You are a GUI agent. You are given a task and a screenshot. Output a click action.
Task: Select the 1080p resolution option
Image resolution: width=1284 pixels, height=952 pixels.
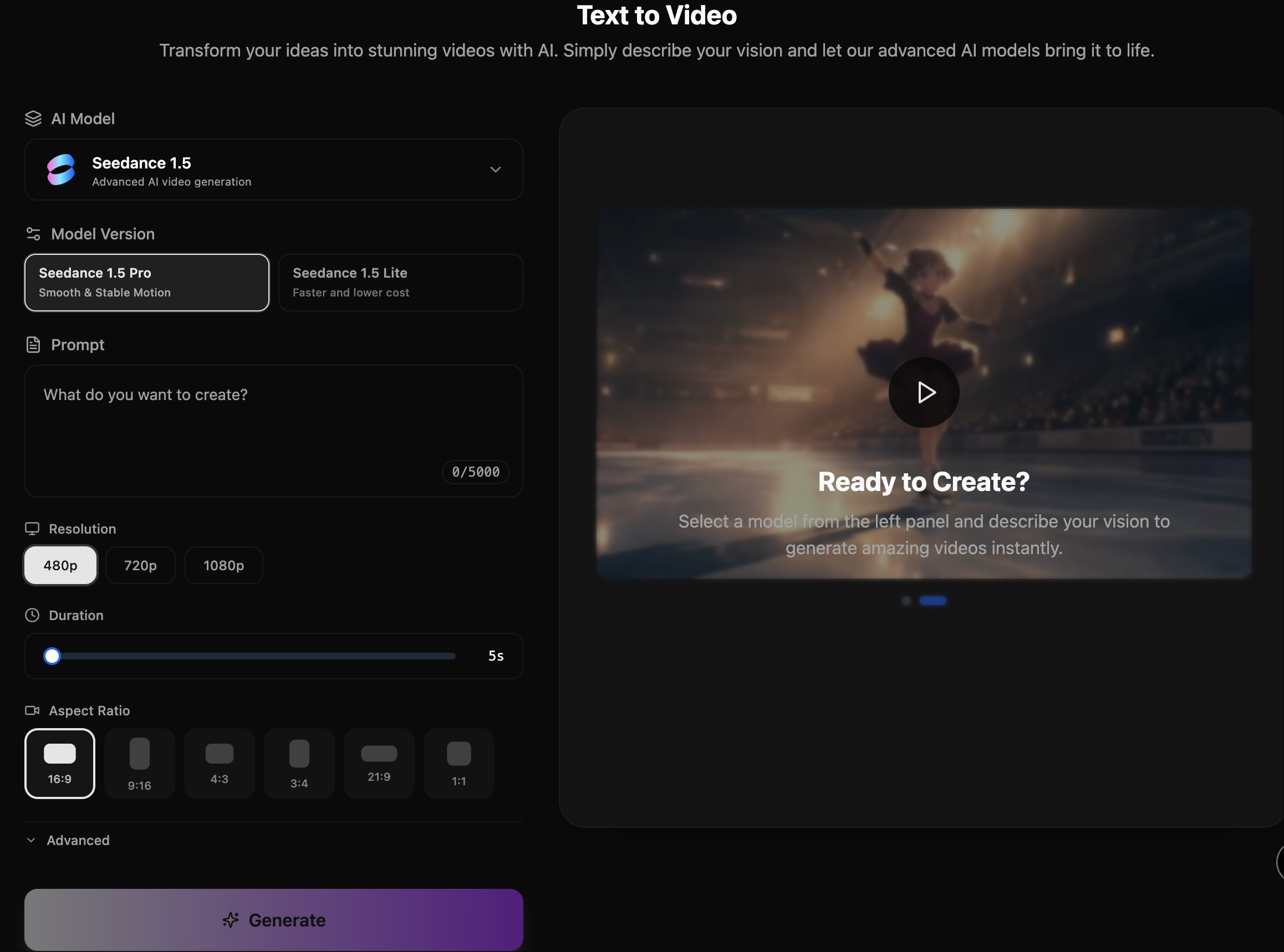(224, 565)
